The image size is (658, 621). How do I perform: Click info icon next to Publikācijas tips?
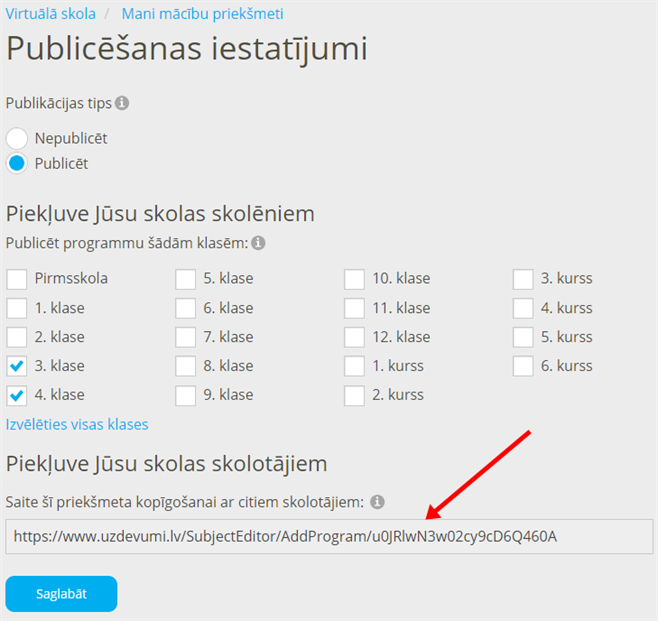click(122, 103)
